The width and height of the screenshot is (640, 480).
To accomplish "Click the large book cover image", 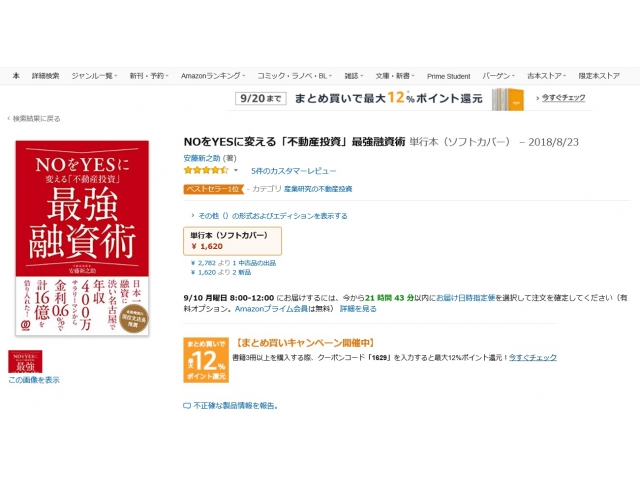I will pyautogui.click(x=82, y=238).
